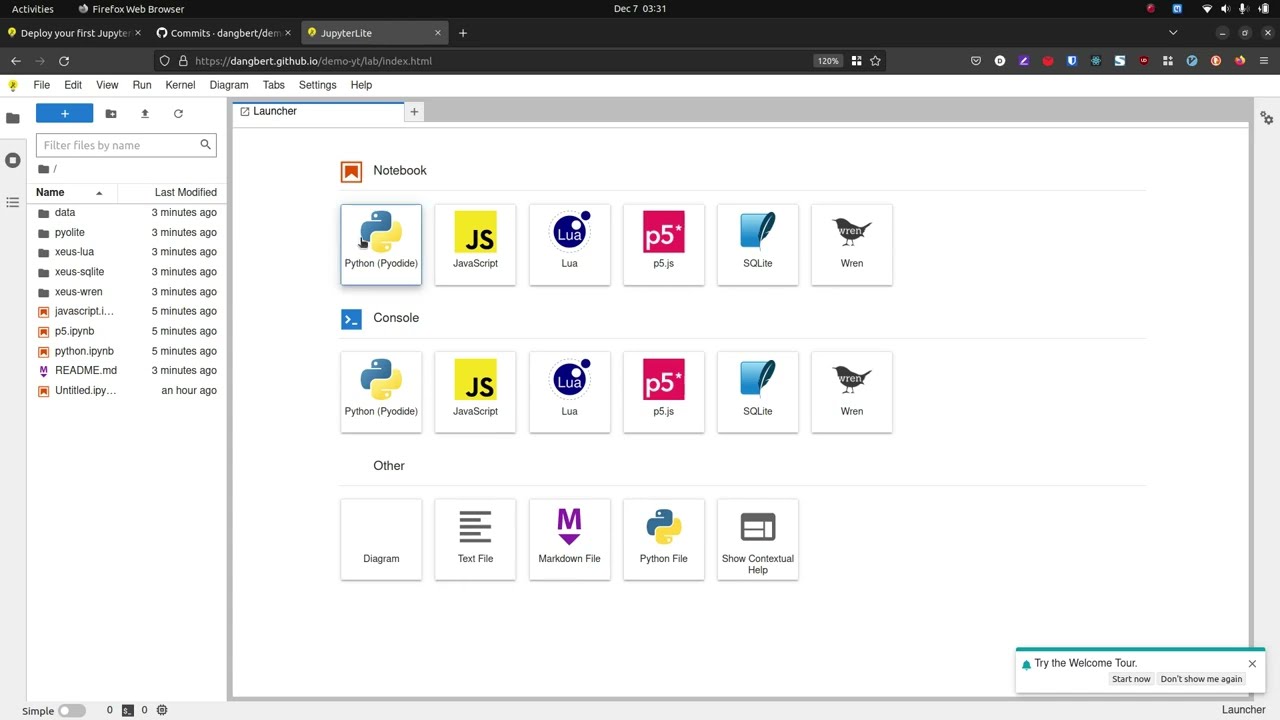The height and width of the screenshot is (720, 1280).
Task: Open Lua console
Action: (569, 392)
